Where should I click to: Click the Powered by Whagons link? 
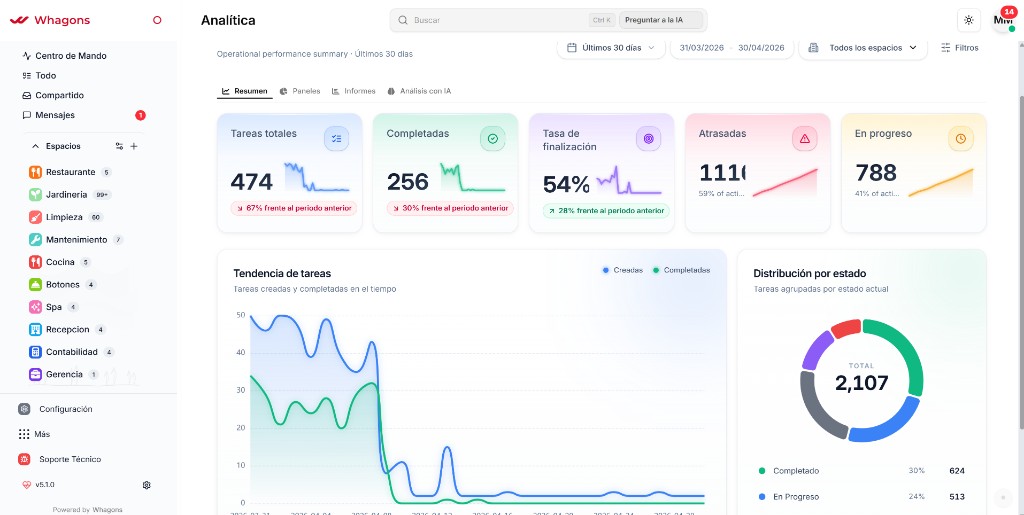88,510
